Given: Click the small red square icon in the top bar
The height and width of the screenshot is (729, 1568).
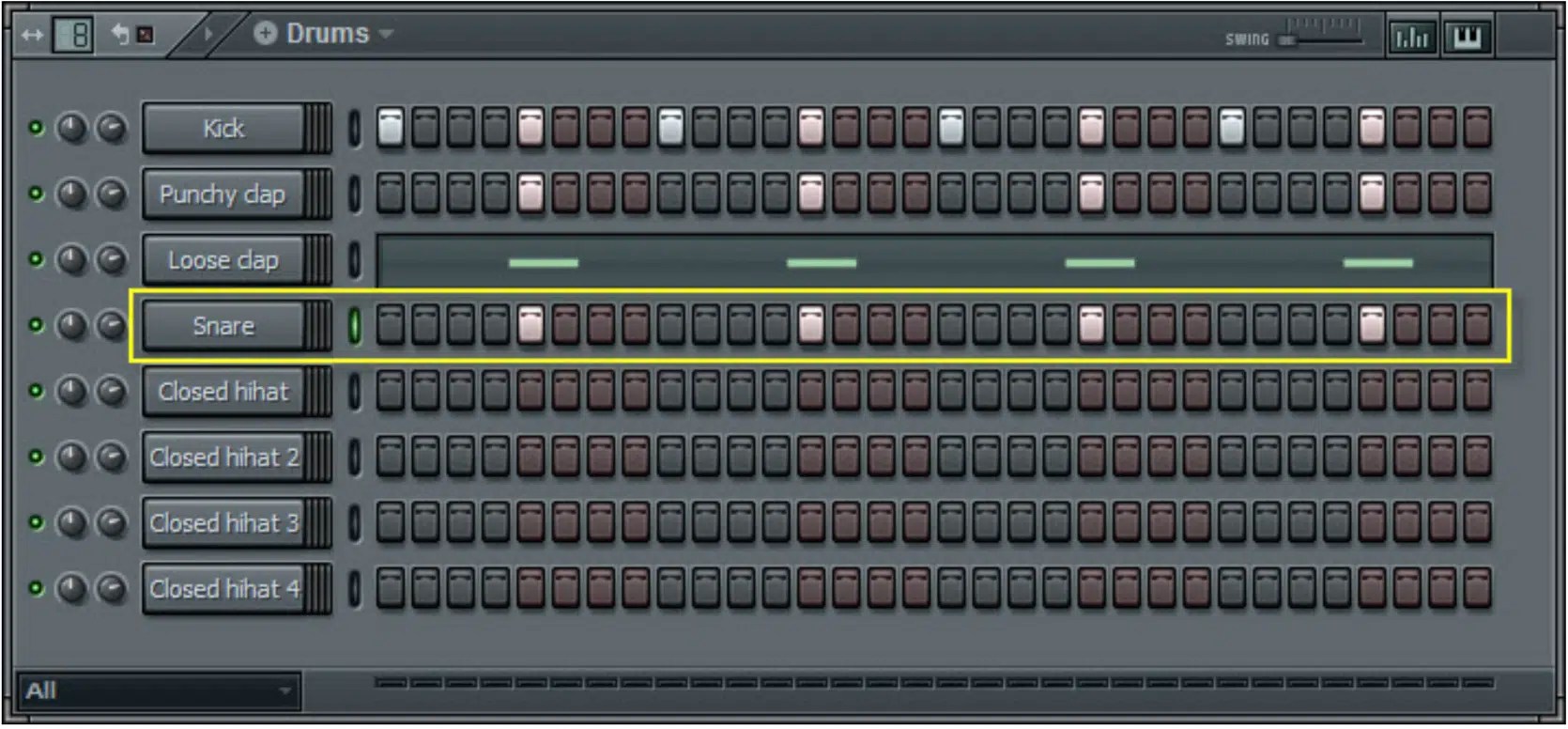Looking at the screenshot, I should click(x=146, y=35).
